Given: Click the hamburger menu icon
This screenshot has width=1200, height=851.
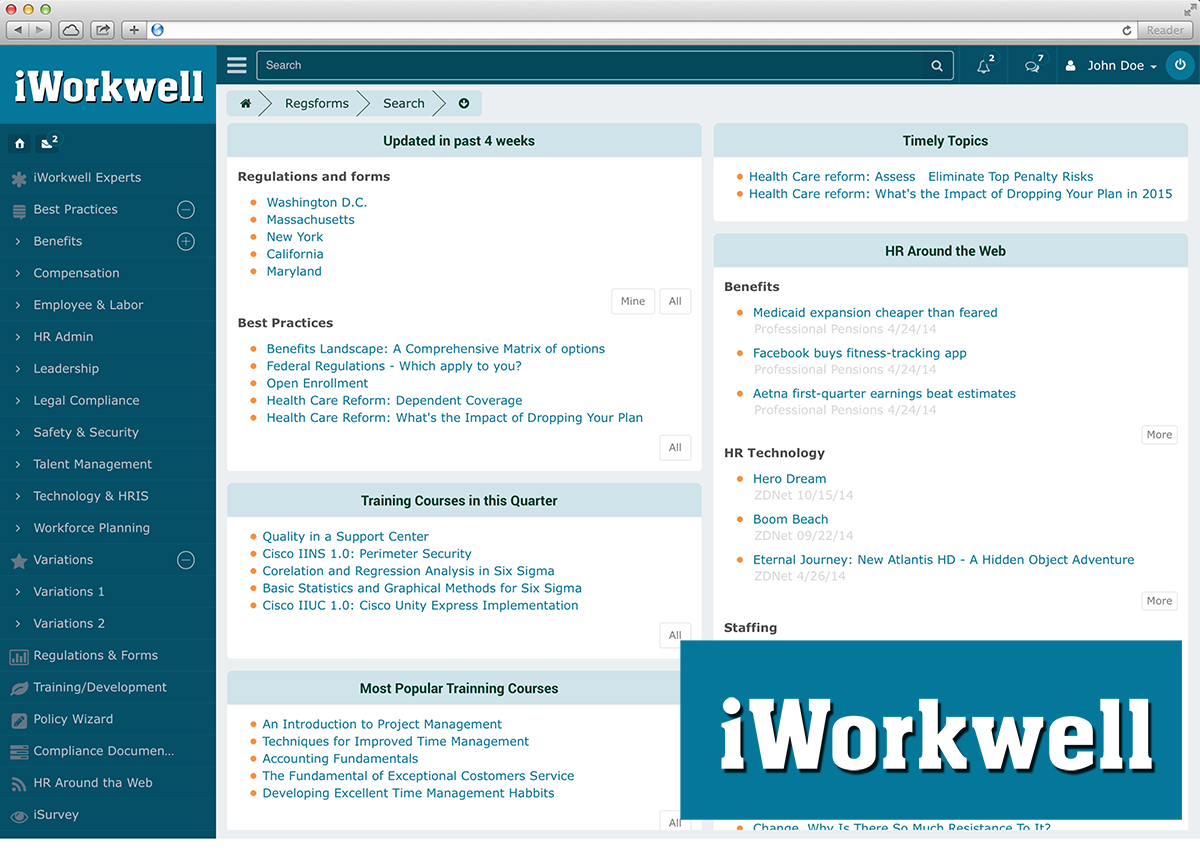Looking at the screenshot, I should (236, 64).
